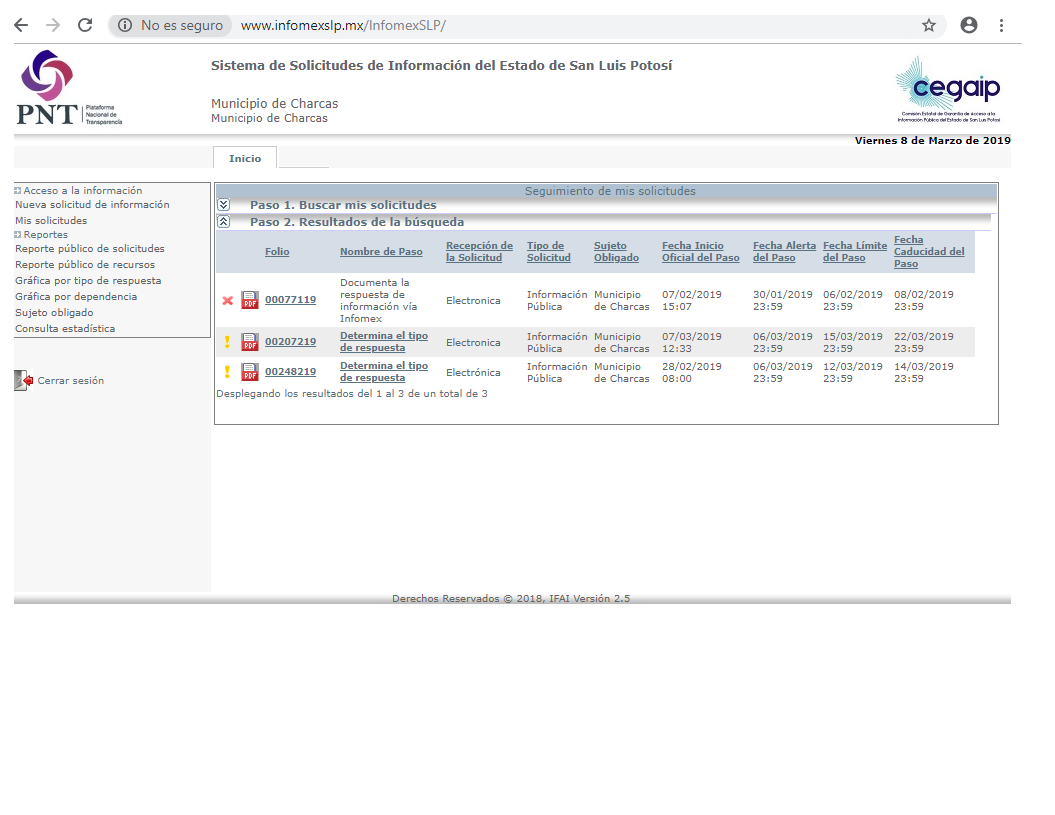Collapse the Reportes menu section
Screen dimensions: 1055x815
click(18, 235)
